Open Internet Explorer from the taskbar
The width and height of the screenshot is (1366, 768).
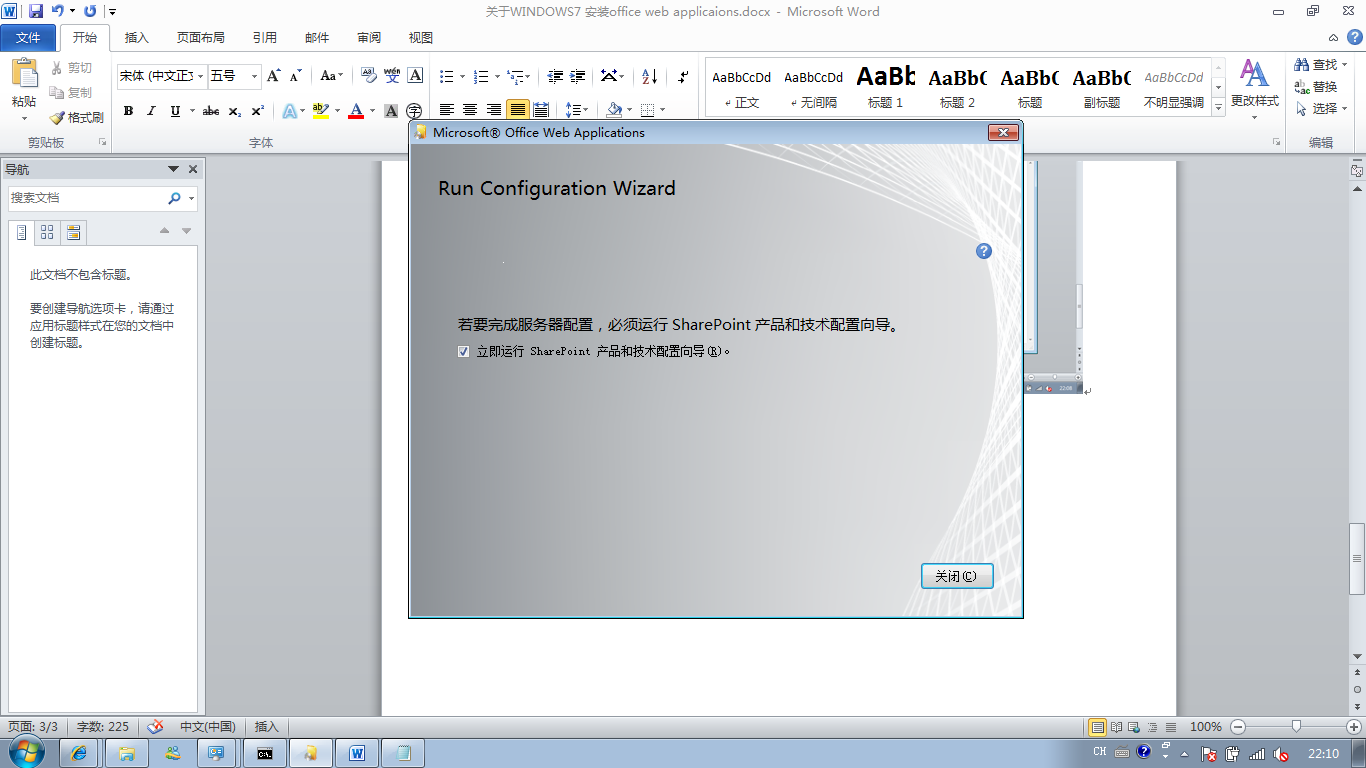coord(80,753)
